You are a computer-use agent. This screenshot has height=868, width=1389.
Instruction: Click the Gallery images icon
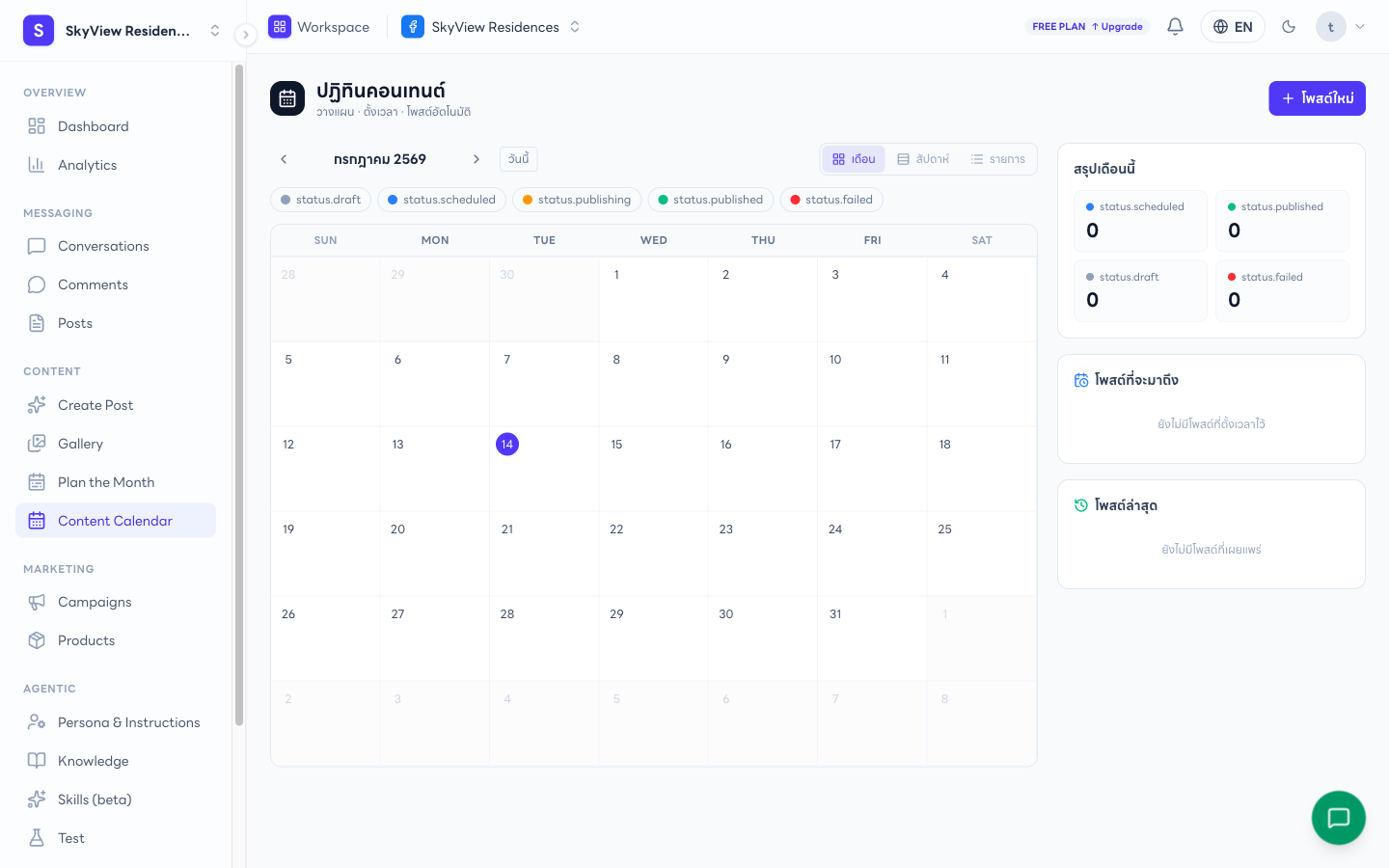pos(37,444)
